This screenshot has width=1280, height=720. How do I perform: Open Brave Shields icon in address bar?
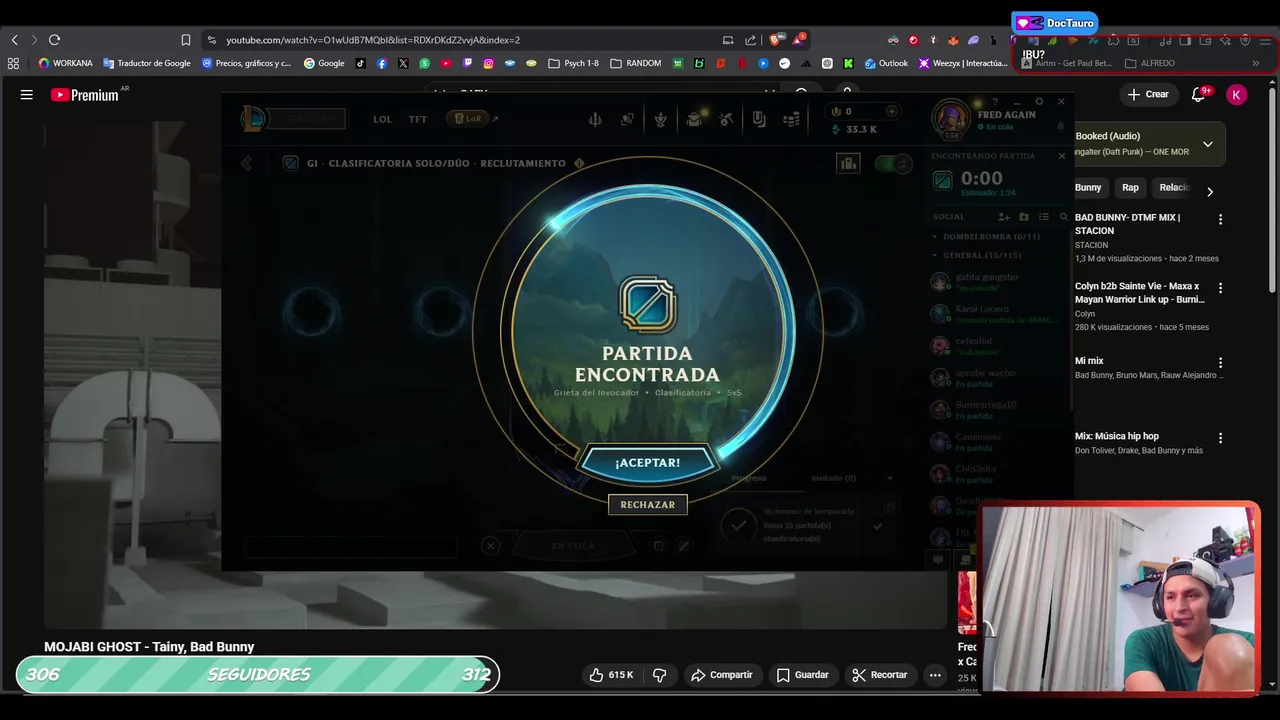pyautogui.click(x=774, y=40)
